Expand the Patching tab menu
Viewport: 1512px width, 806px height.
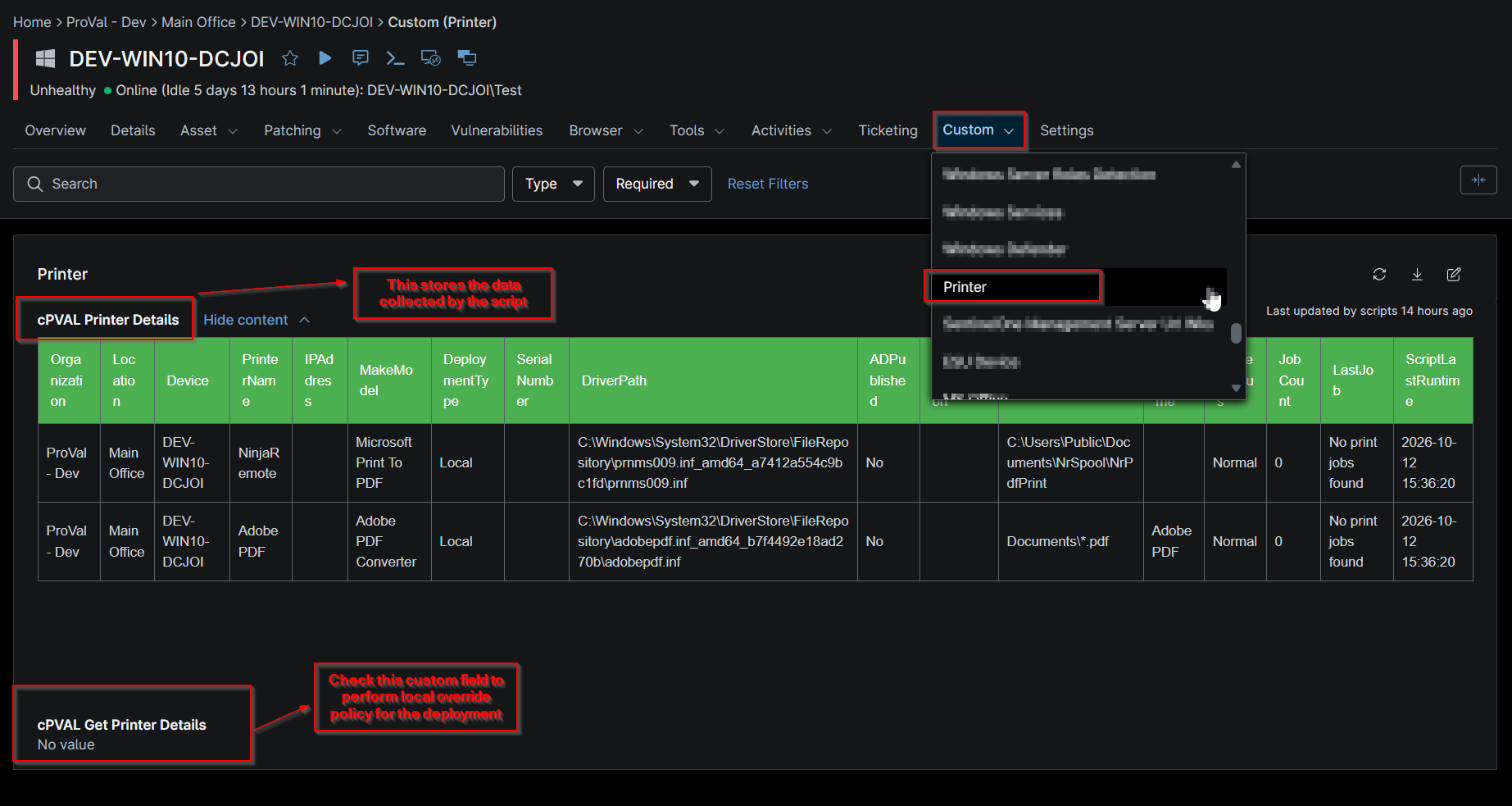302,131
